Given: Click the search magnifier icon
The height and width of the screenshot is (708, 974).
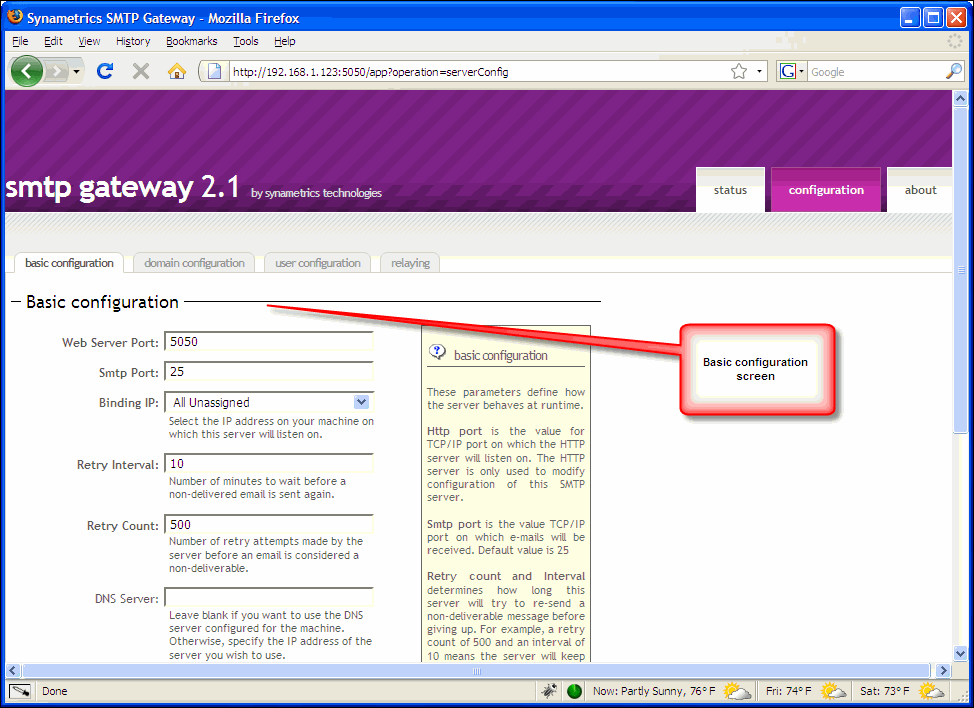Looking at the screenshot, I should click(x=954, y=71).
